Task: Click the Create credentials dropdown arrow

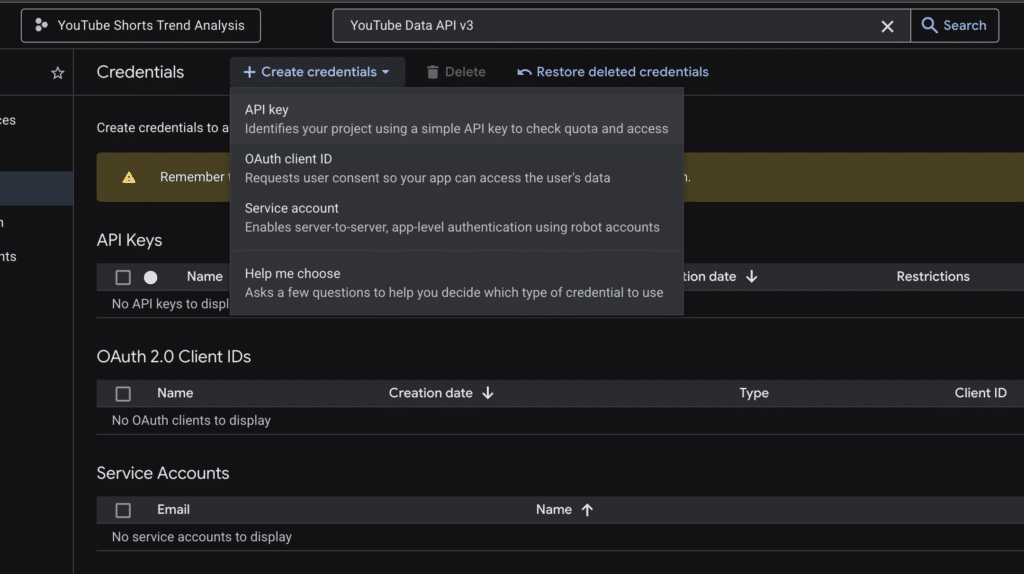Action: click(x=385, y=72)
